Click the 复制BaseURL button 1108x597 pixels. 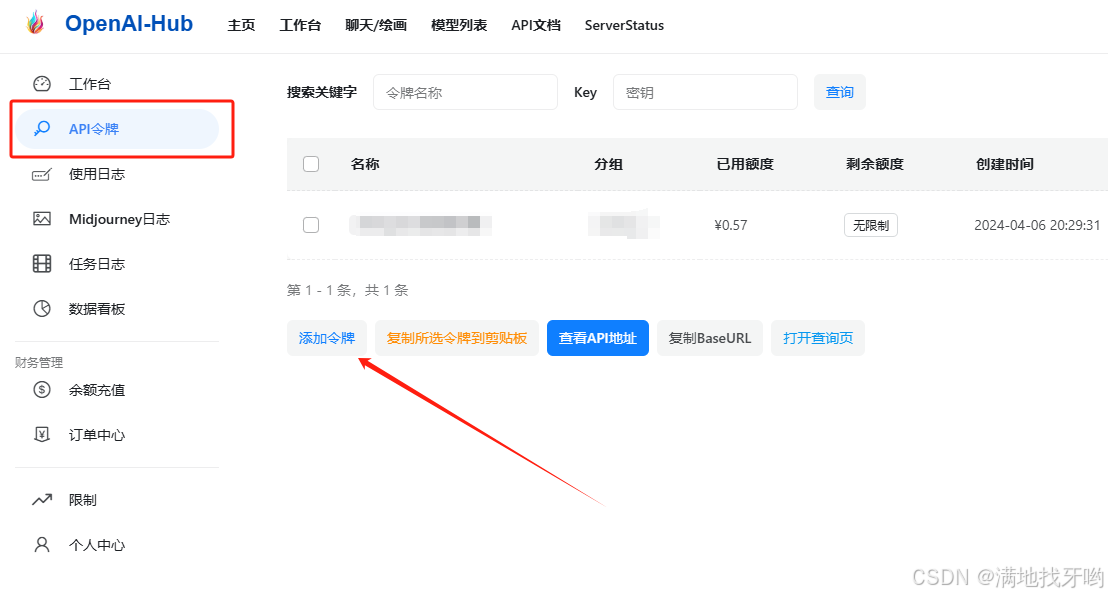[709, 338]
